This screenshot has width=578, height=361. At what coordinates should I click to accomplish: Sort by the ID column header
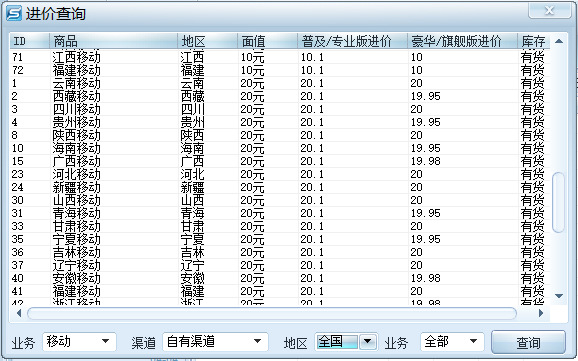coord(29,41)
